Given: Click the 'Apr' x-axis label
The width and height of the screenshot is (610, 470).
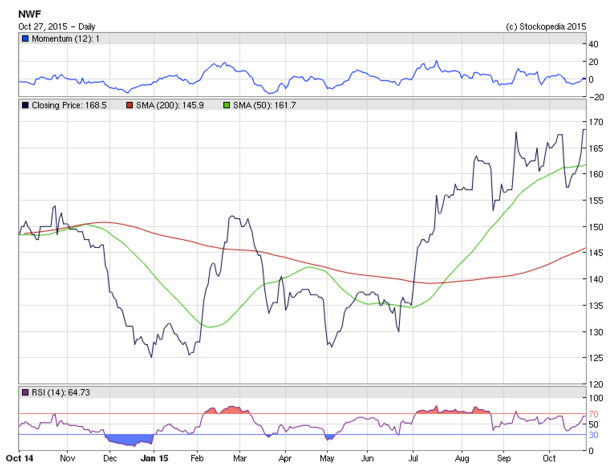Looking at the screenshot, I should 285,458.
